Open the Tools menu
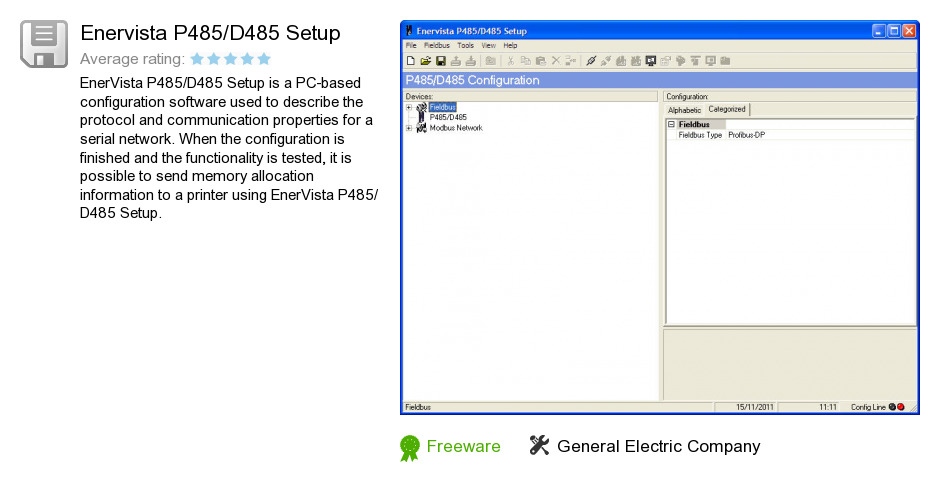The height and width of the screenshot is (492, 940). 465,45
